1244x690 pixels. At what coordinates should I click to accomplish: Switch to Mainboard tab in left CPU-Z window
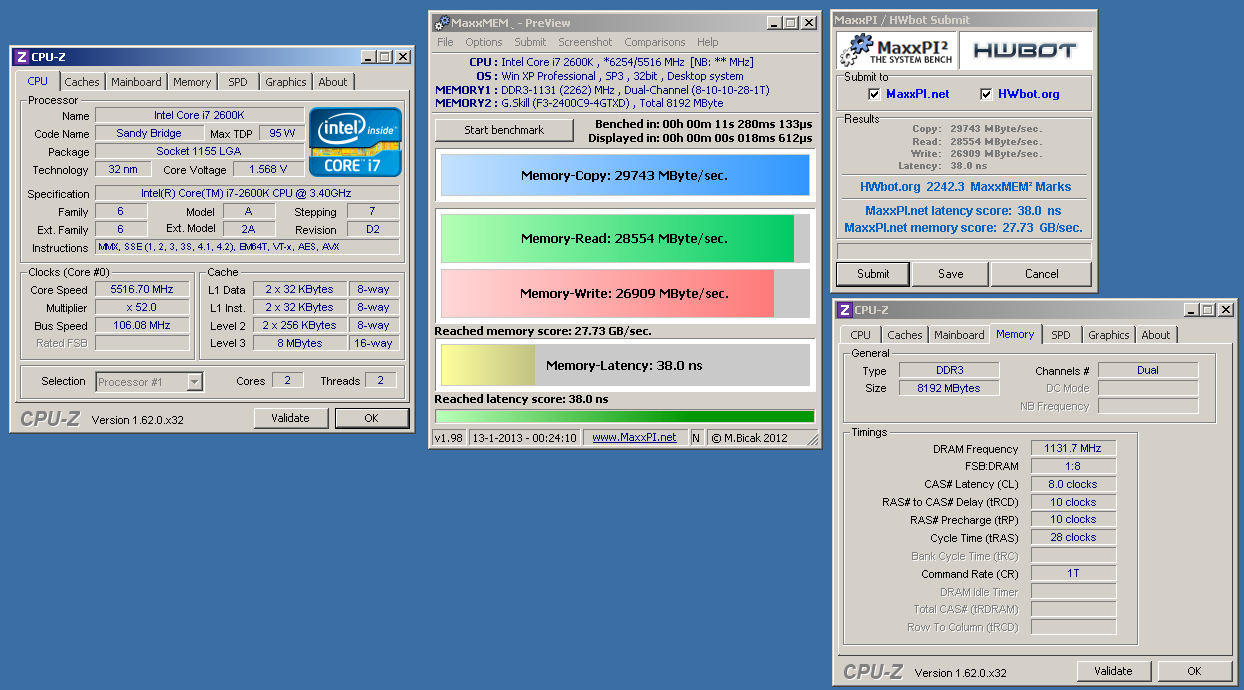pyautogui.click(x=136, y=82)
